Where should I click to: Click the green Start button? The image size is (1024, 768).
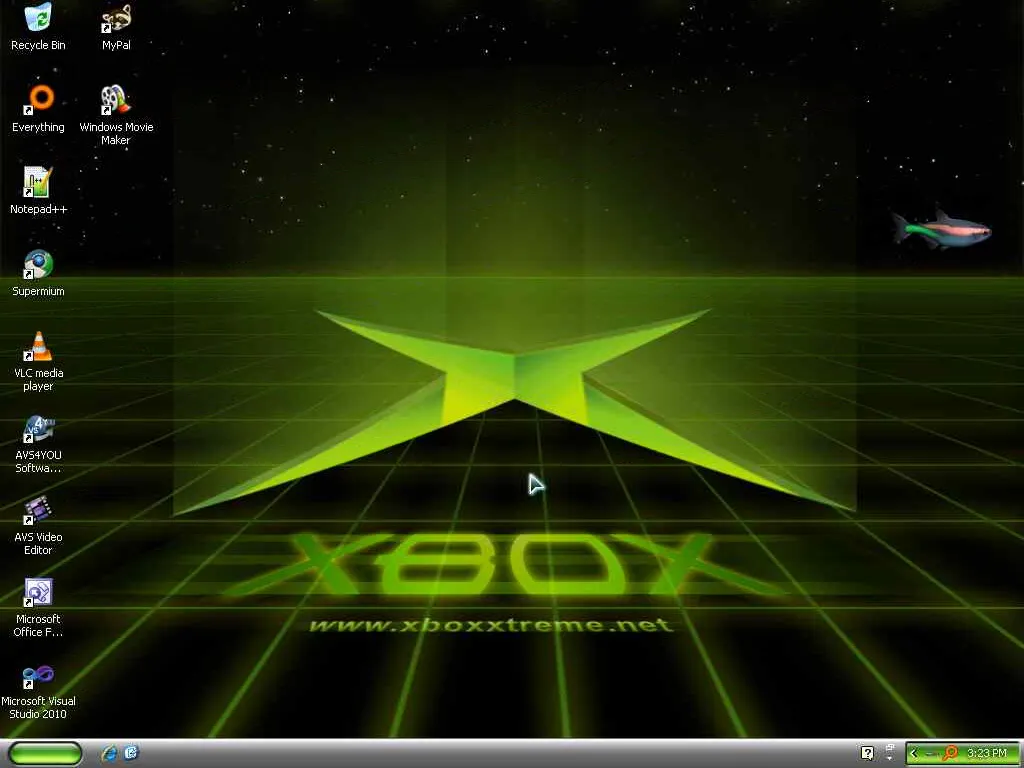[x=45, y=753]
